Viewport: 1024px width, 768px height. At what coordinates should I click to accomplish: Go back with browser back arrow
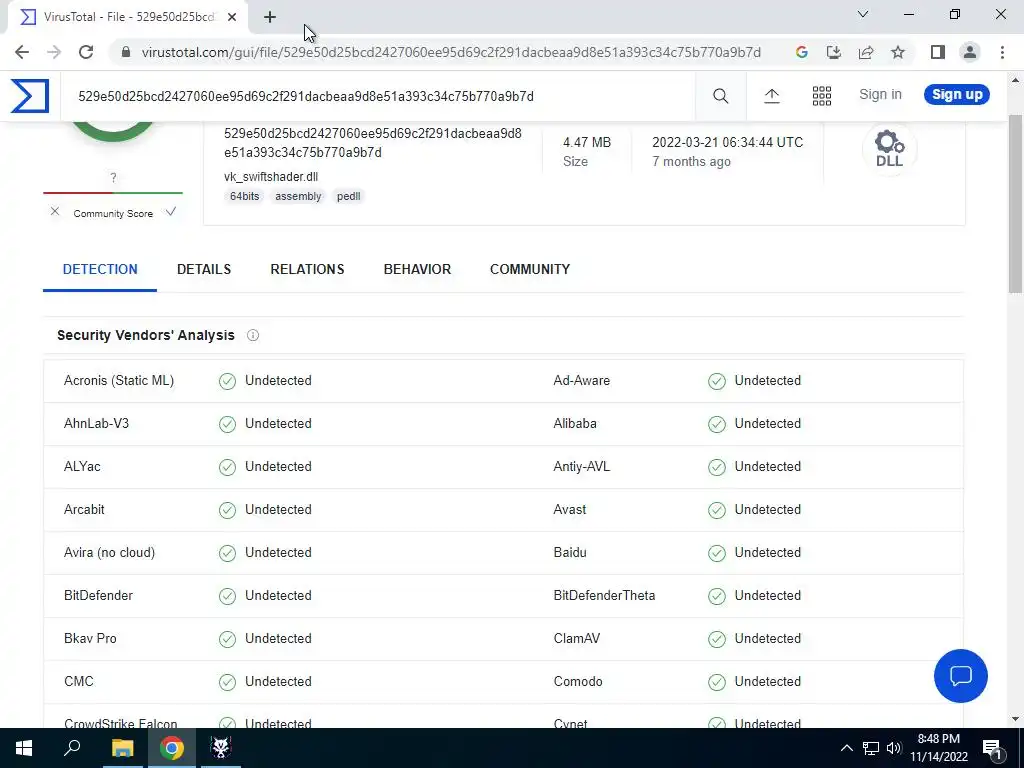[22, 52]
